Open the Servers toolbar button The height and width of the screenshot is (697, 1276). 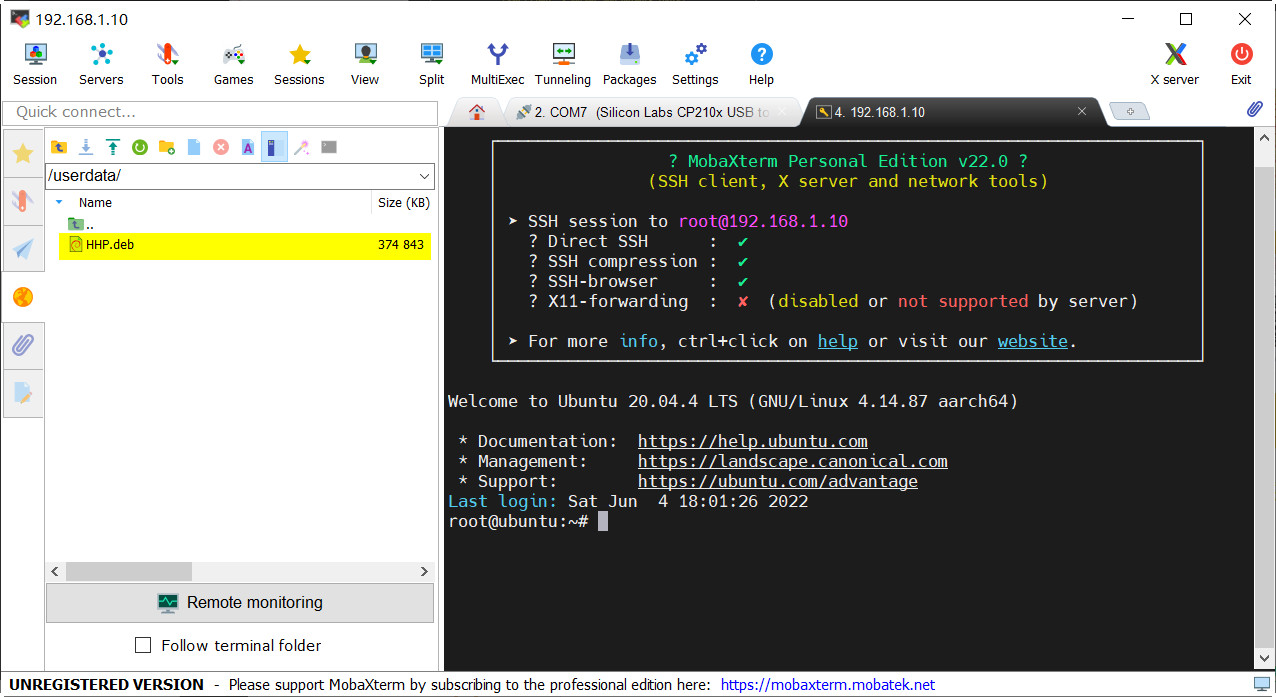click(x=101, y=65)
